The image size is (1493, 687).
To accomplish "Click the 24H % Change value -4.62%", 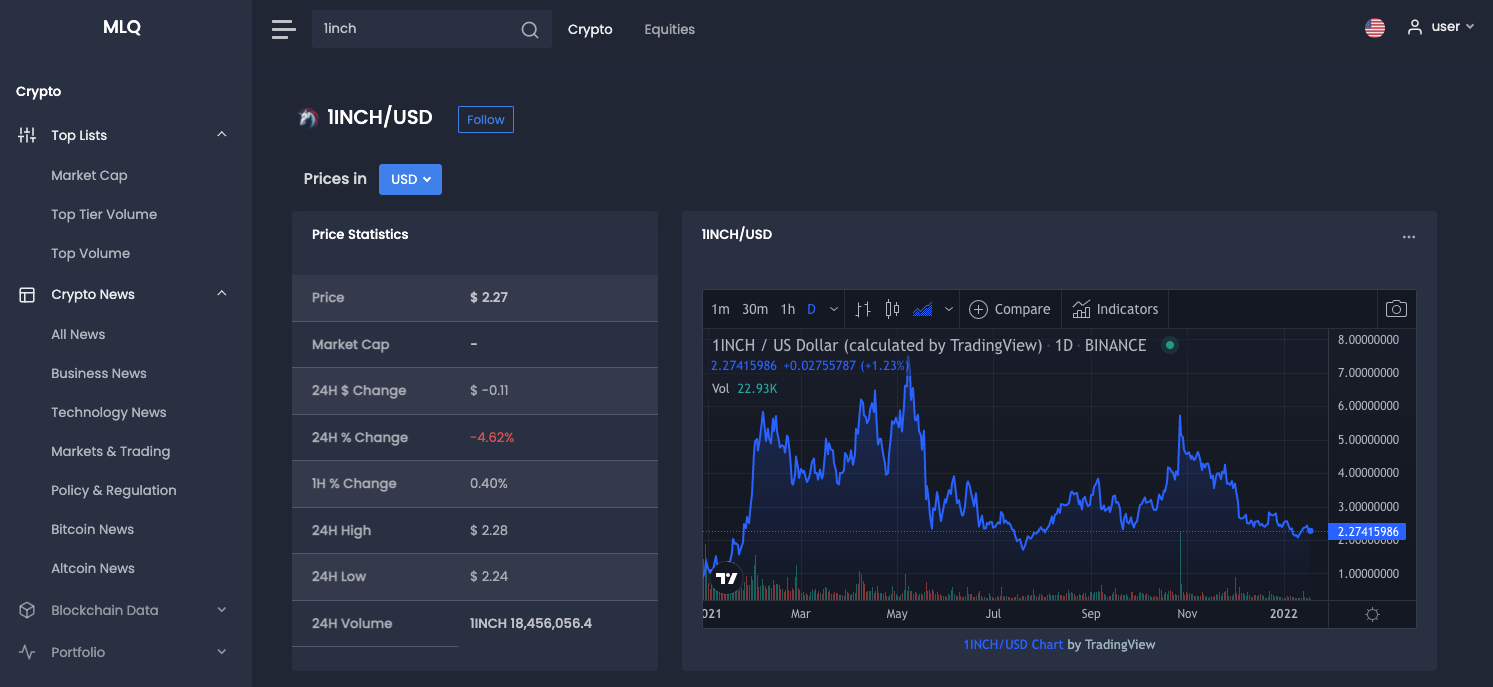I will coord(492,437).
